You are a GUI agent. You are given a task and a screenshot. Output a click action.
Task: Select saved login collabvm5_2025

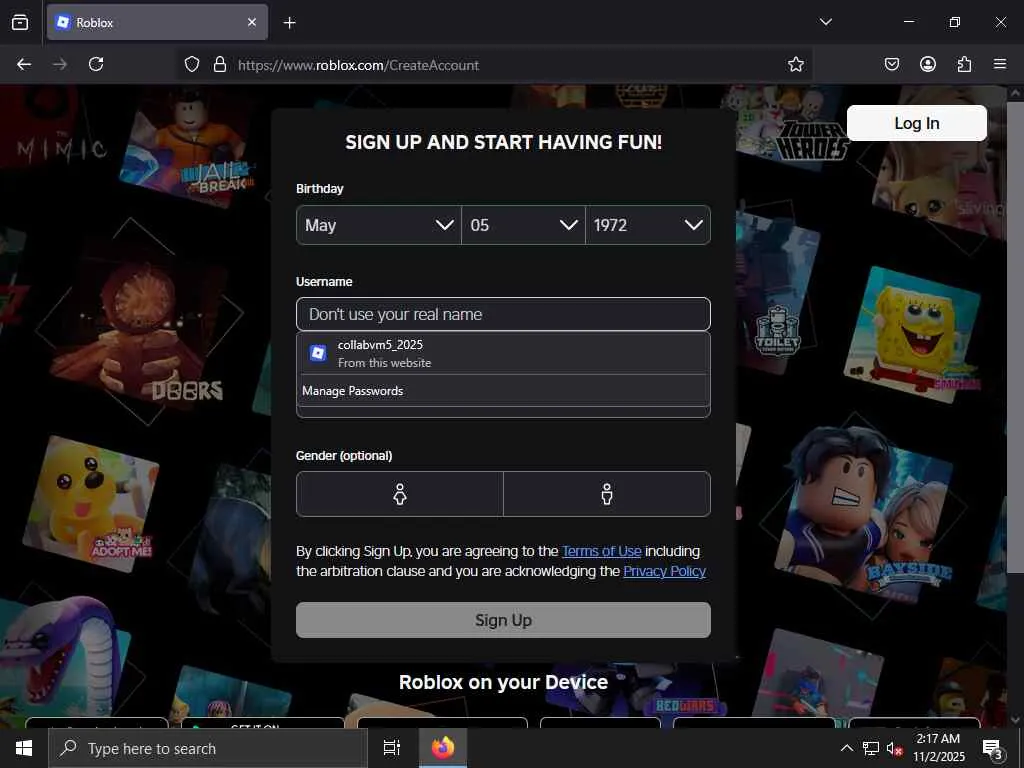point(503,353)
